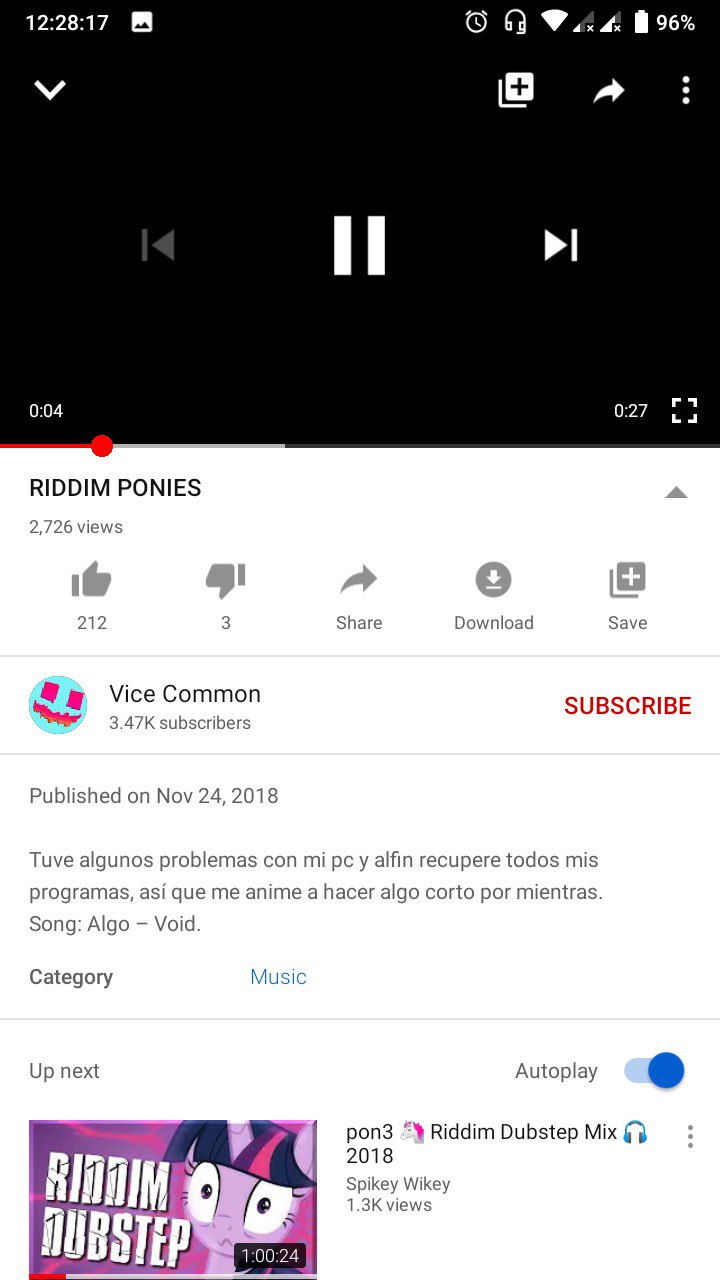This screenshot has width=720, height=1280.
Task: Pause the playing video
Action: (359, 245)
